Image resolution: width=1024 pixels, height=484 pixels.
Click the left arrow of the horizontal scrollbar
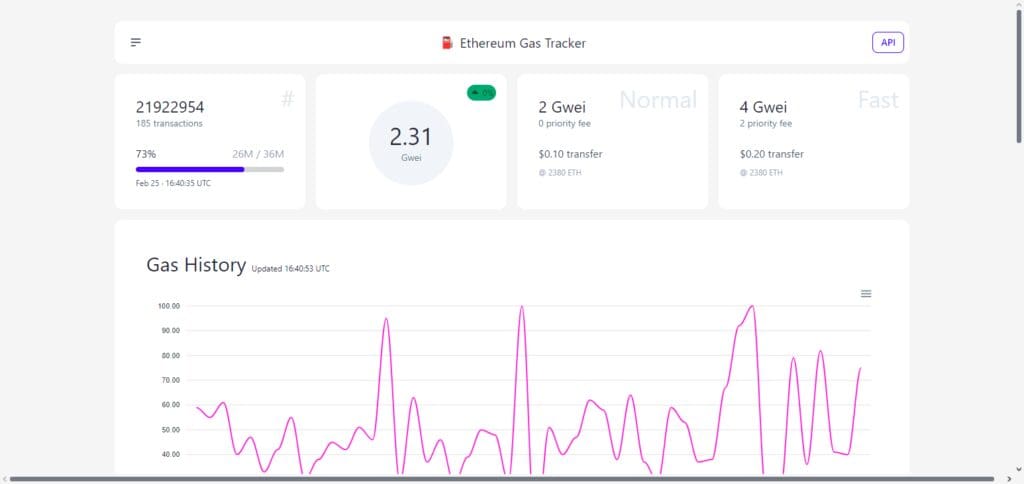(x=5, y=479)
